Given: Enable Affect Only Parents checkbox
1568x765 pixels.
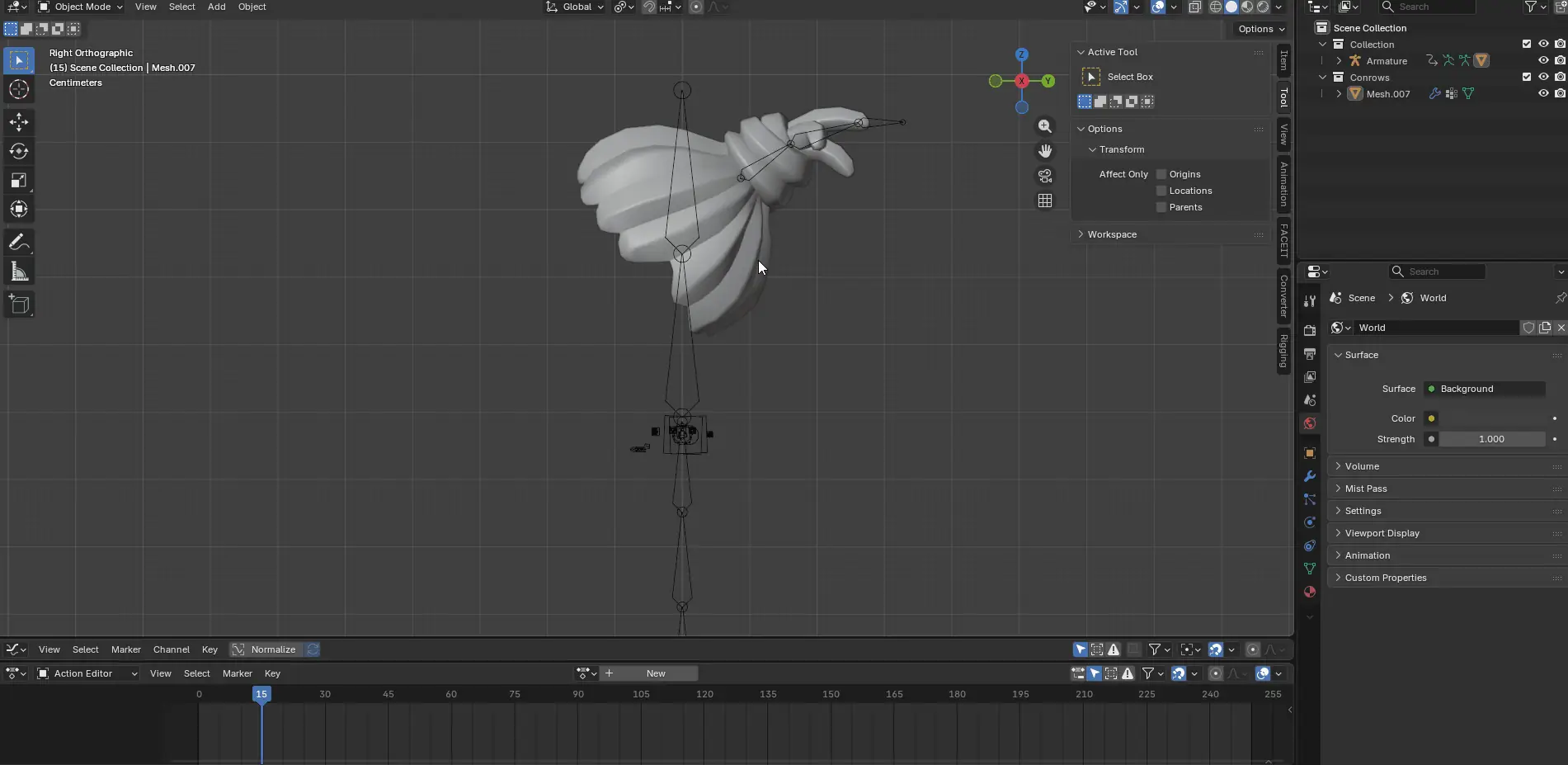Looking at the screenshot, I should [1161, 207].
